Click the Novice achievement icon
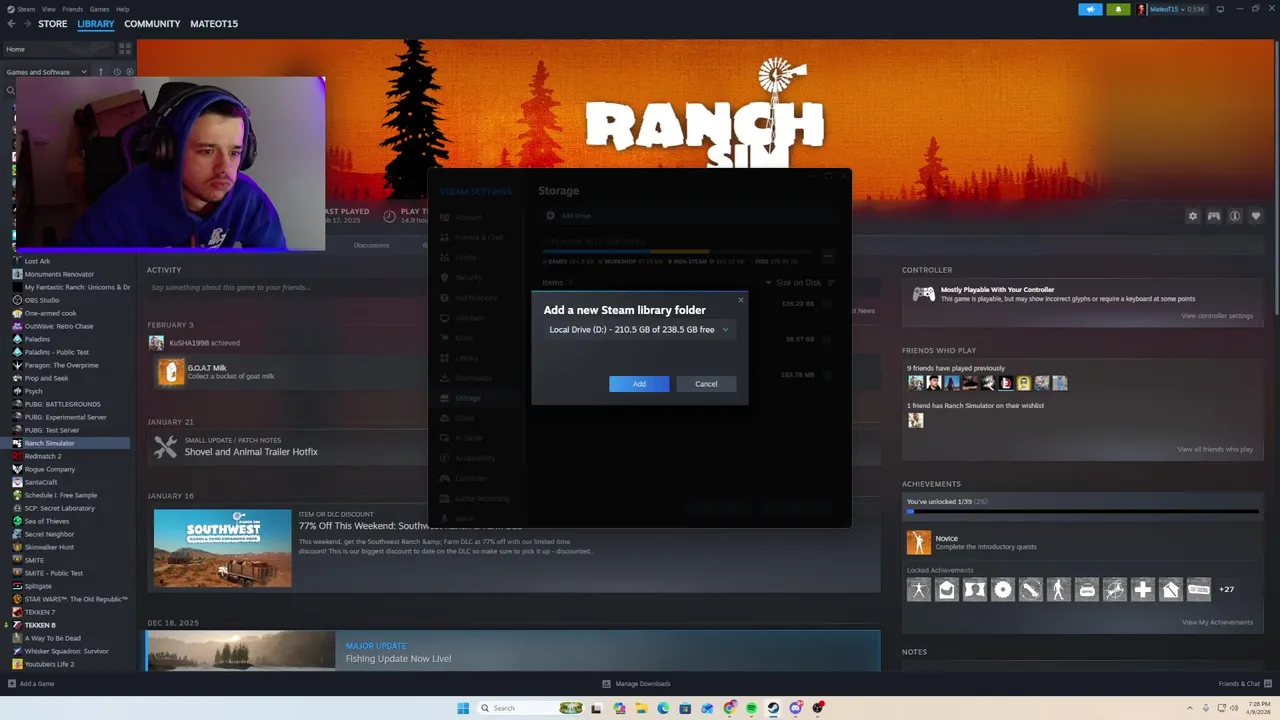1280x720 pixels. pyautogui.click(x=918, y=542)
